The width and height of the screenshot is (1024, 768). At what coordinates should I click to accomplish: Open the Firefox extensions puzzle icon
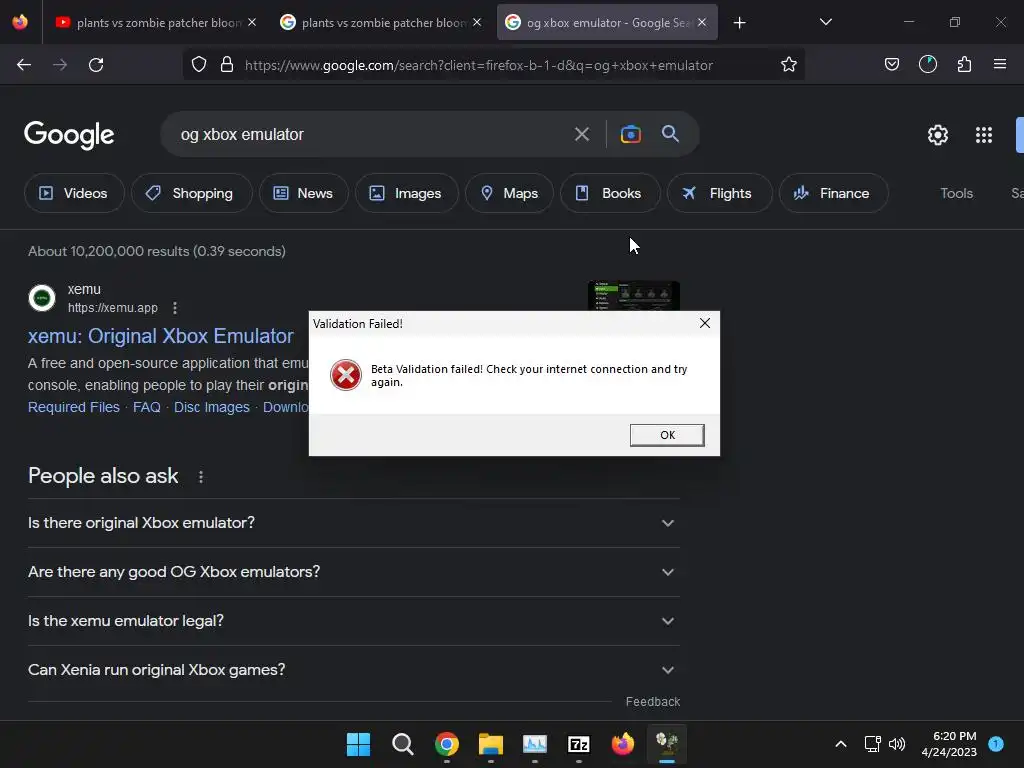tap(964, 65)
